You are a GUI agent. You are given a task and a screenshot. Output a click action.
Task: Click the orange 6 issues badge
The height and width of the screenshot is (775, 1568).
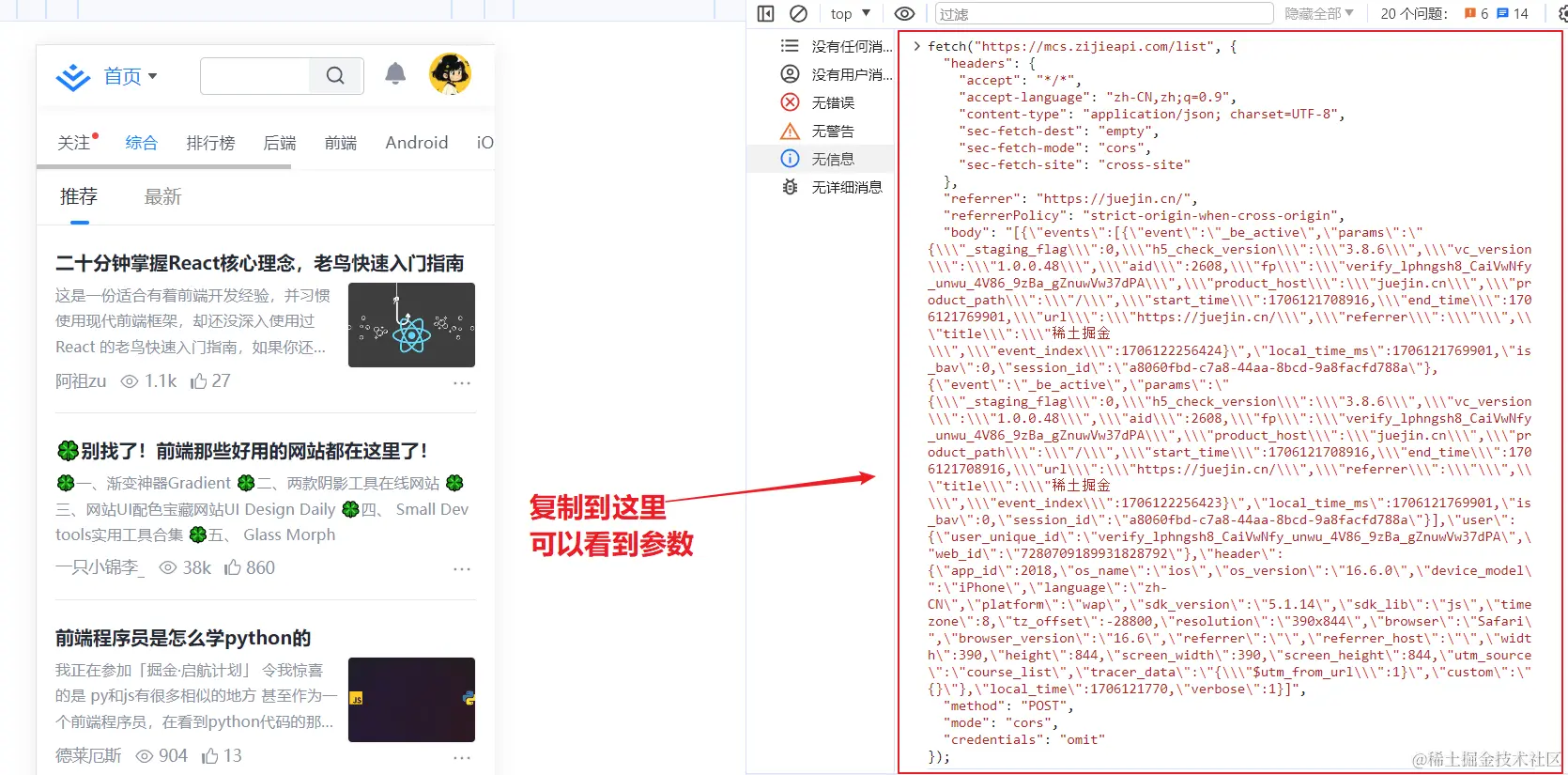coord(1477,13)
